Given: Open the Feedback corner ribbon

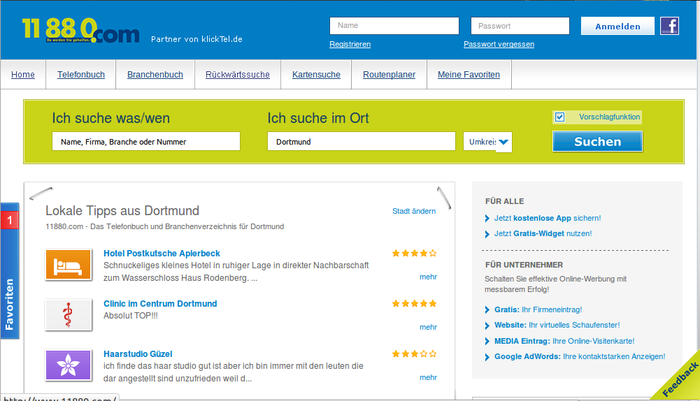Looking at the screenshot, I should coord(679,380).
